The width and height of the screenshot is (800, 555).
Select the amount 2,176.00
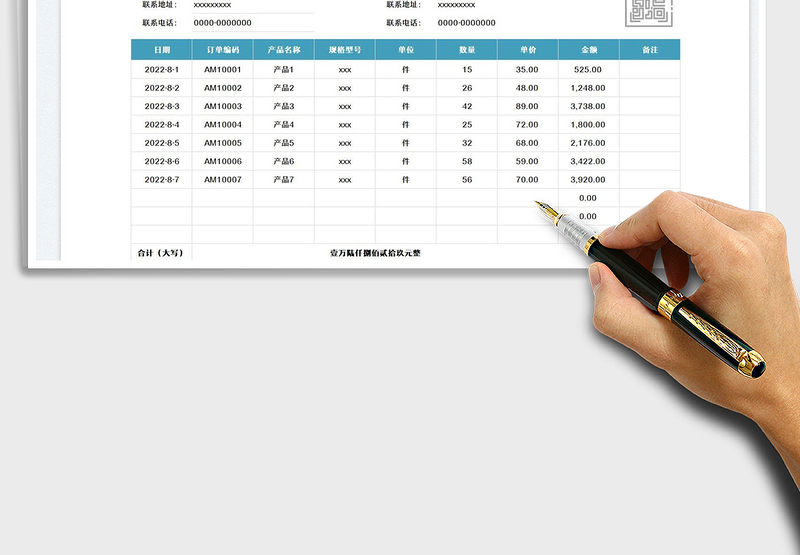click(588, 143)
